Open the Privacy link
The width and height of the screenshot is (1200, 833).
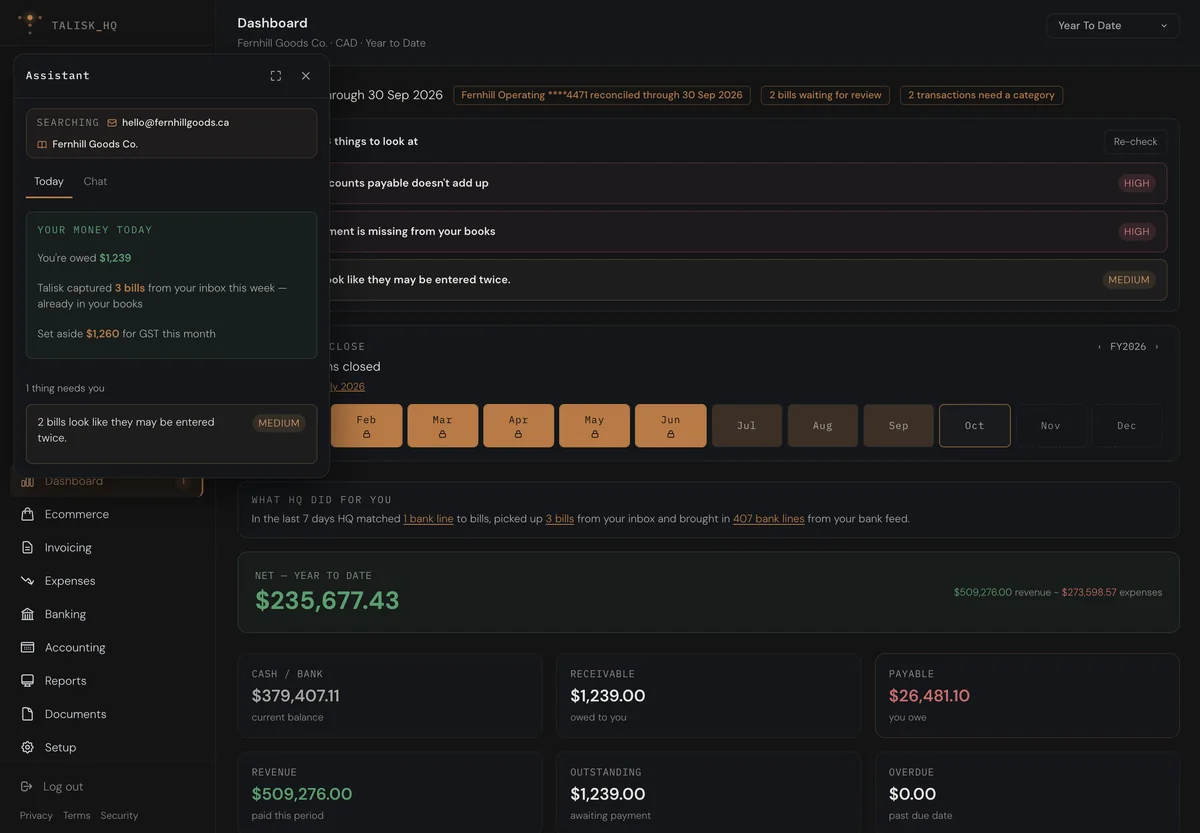click(36, 816)
